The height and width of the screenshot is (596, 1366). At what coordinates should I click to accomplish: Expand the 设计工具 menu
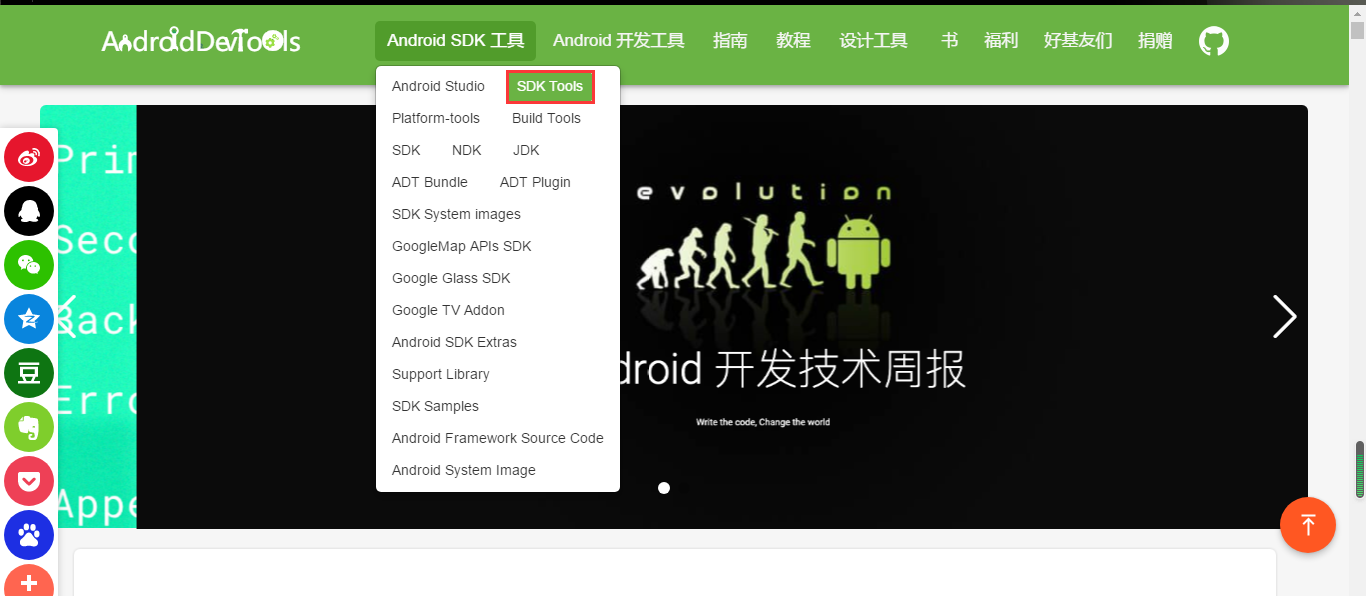873,40
